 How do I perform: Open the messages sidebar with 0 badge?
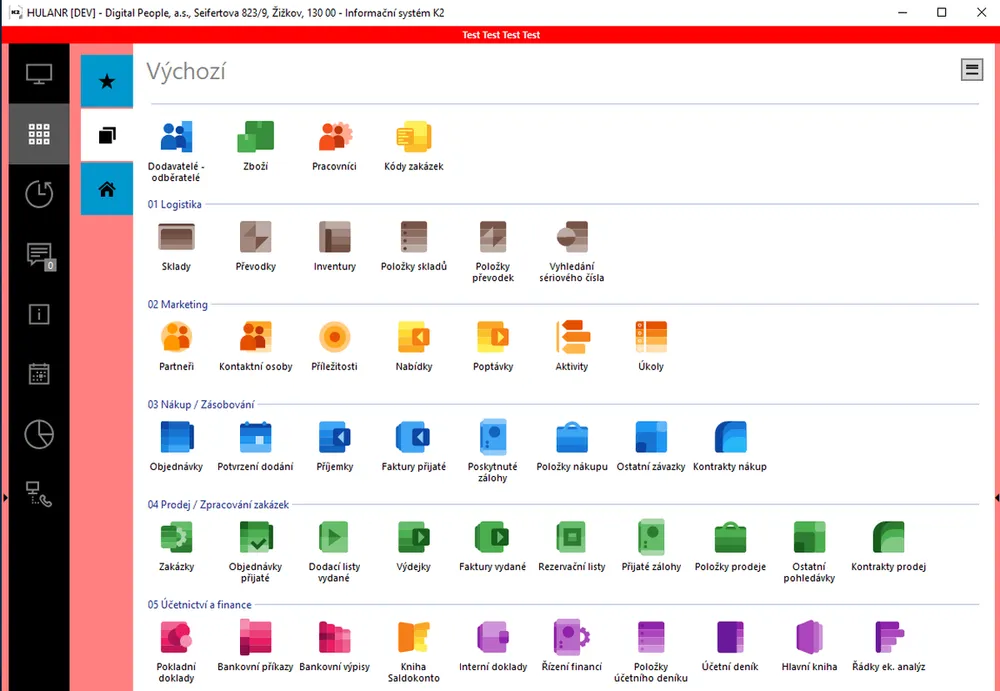point(39,255)
